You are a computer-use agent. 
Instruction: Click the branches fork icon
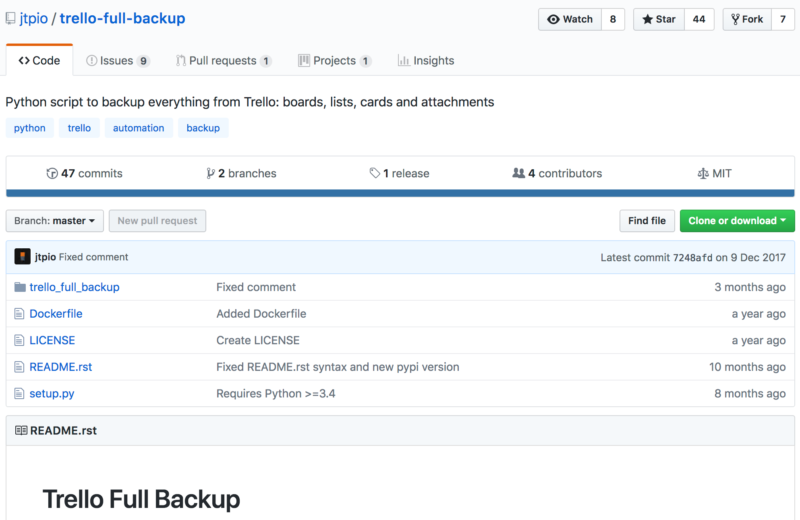(x=210, y=174)
